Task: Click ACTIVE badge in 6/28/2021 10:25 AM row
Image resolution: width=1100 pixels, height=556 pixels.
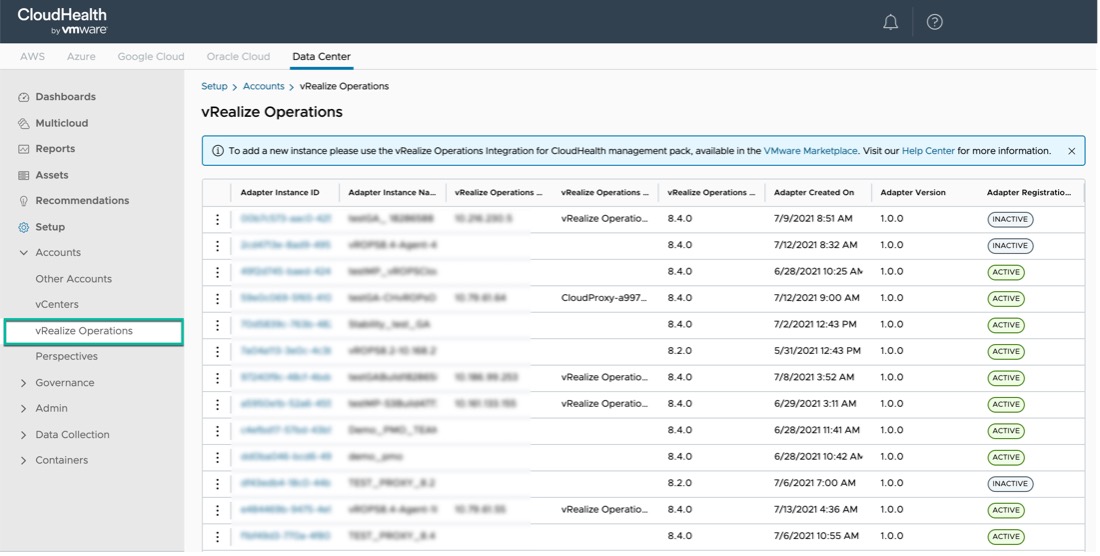Action: (x=1006, y=272)
